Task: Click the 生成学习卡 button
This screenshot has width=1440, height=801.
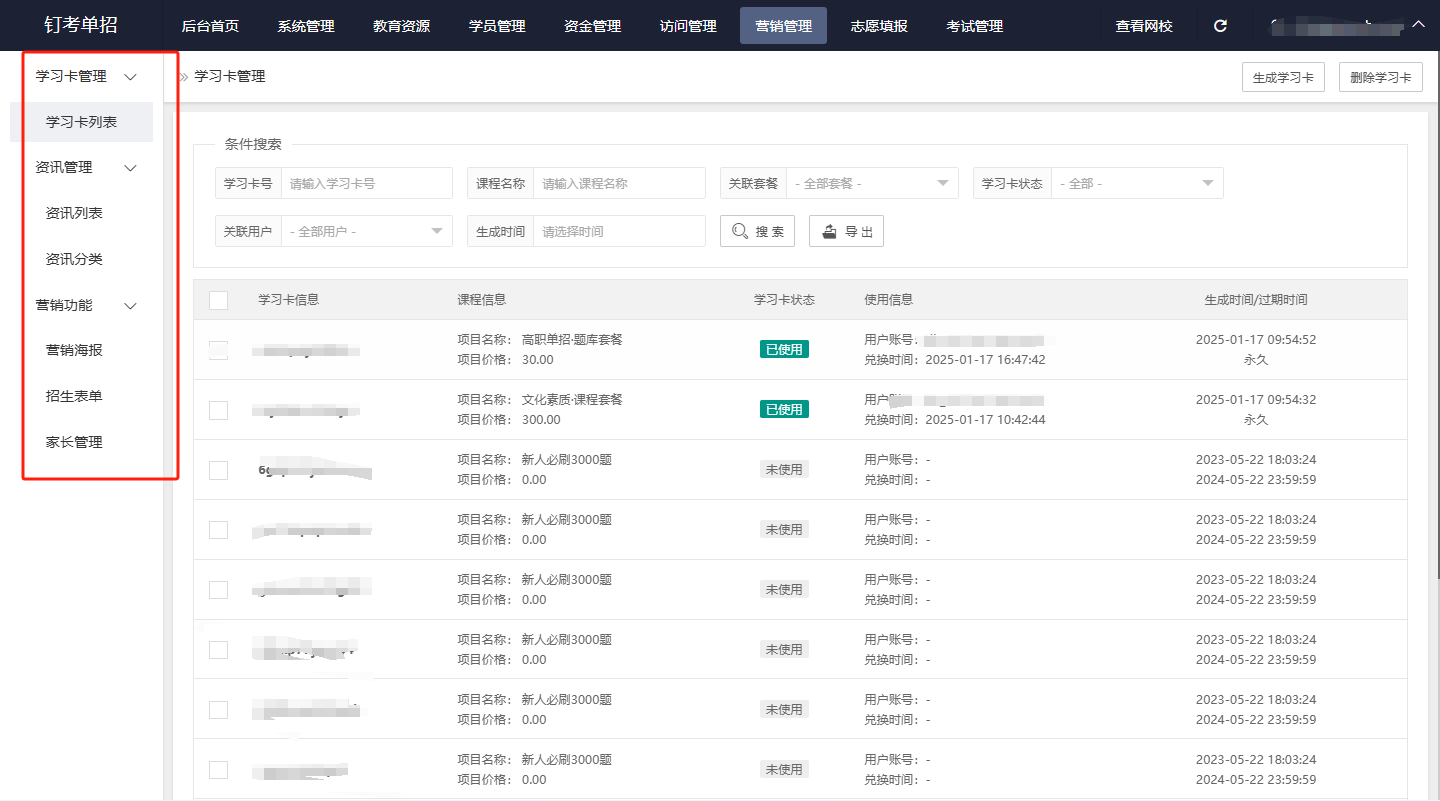Action: [x=1283, y=76]
